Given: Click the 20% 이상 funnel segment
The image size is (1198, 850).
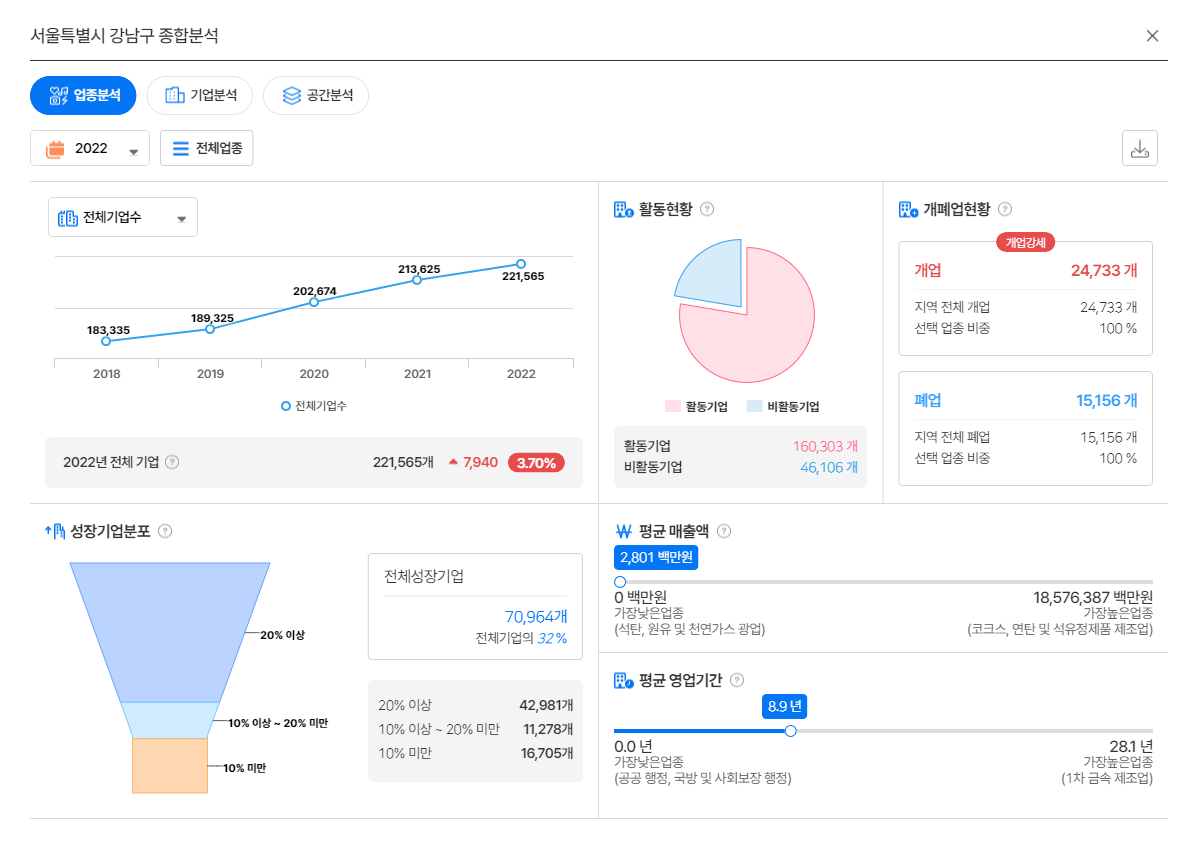Looking at the screenshot, I should point(170,632).
